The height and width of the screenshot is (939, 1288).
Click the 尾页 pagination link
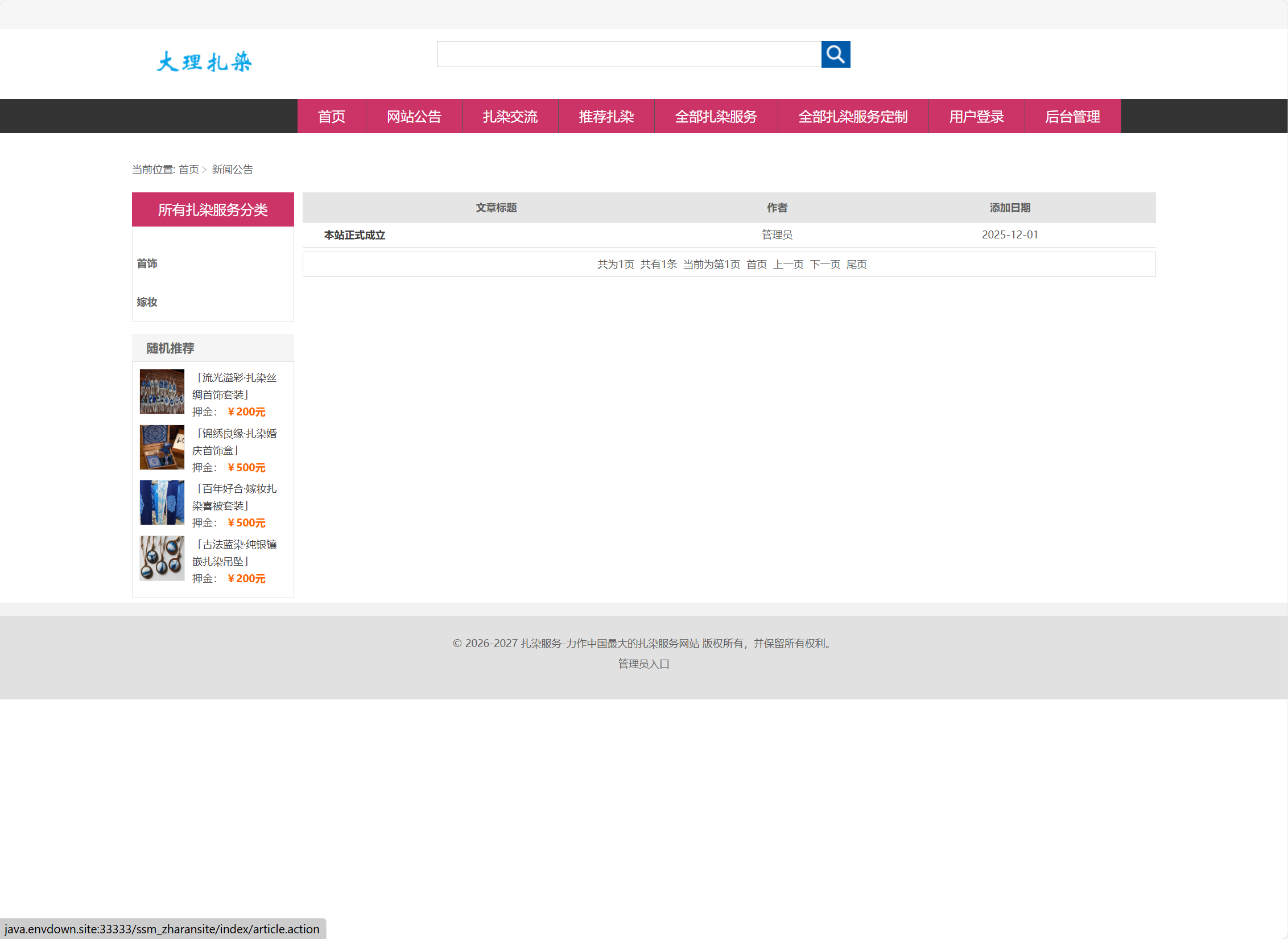pos(856,265)
